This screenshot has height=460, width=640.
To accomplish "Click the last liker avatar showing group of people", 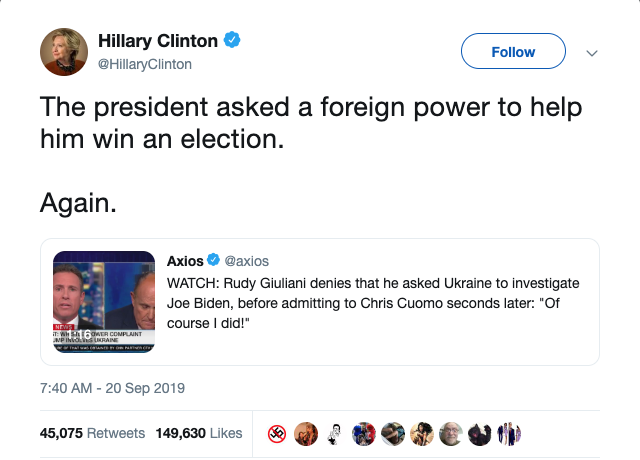I will [510, 433].
